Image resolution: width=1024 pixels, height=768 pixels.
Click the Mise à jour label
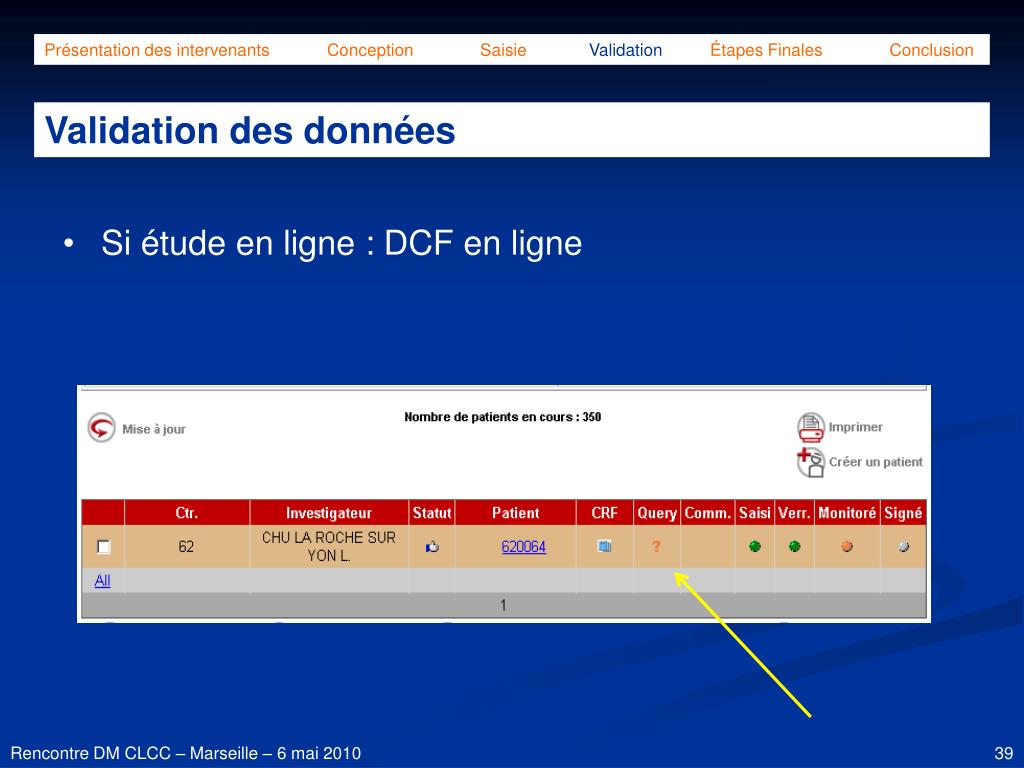[154, 429]
